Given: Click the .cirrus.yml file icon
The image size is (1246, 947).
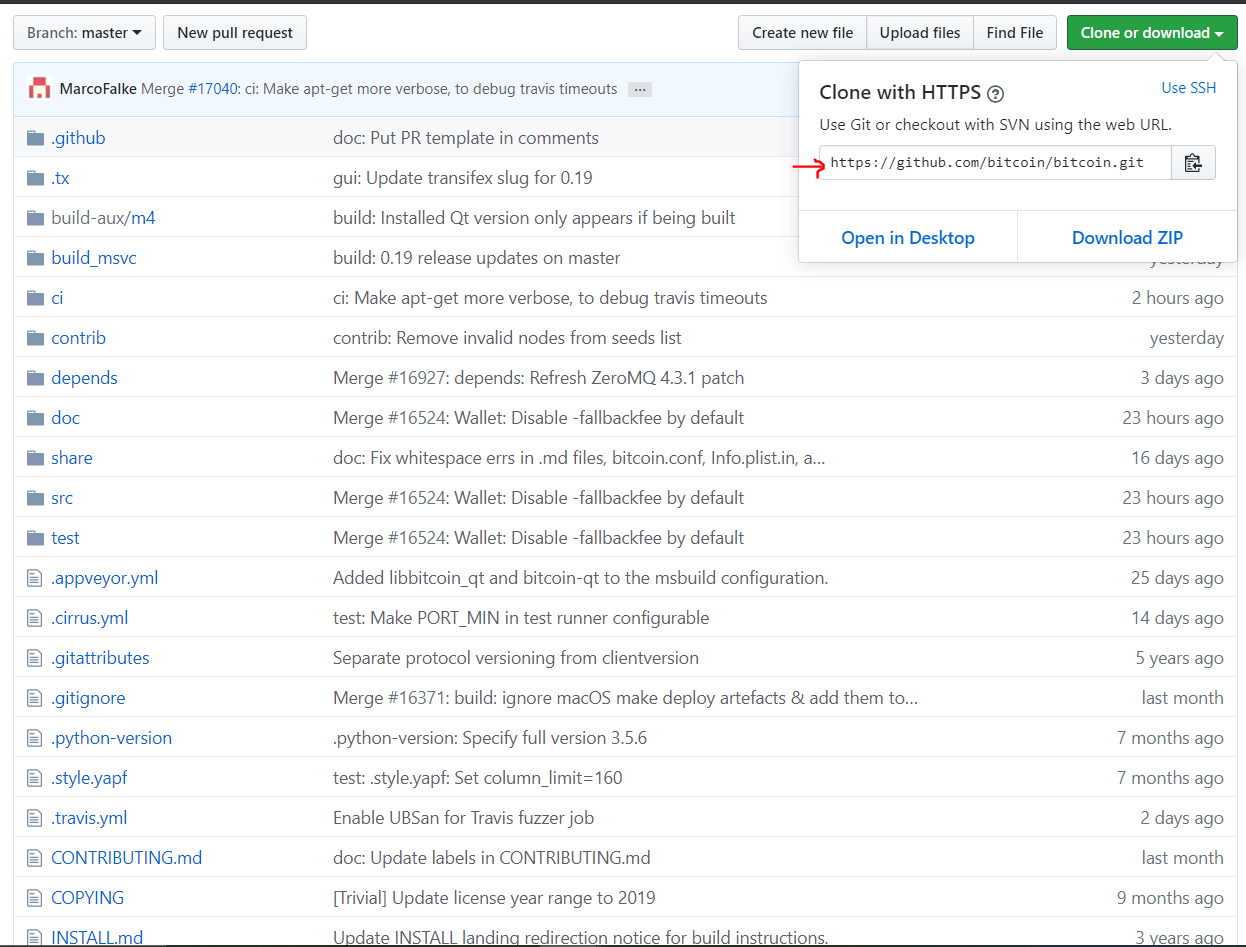Looking at the screenshot, I should [35, 618].
